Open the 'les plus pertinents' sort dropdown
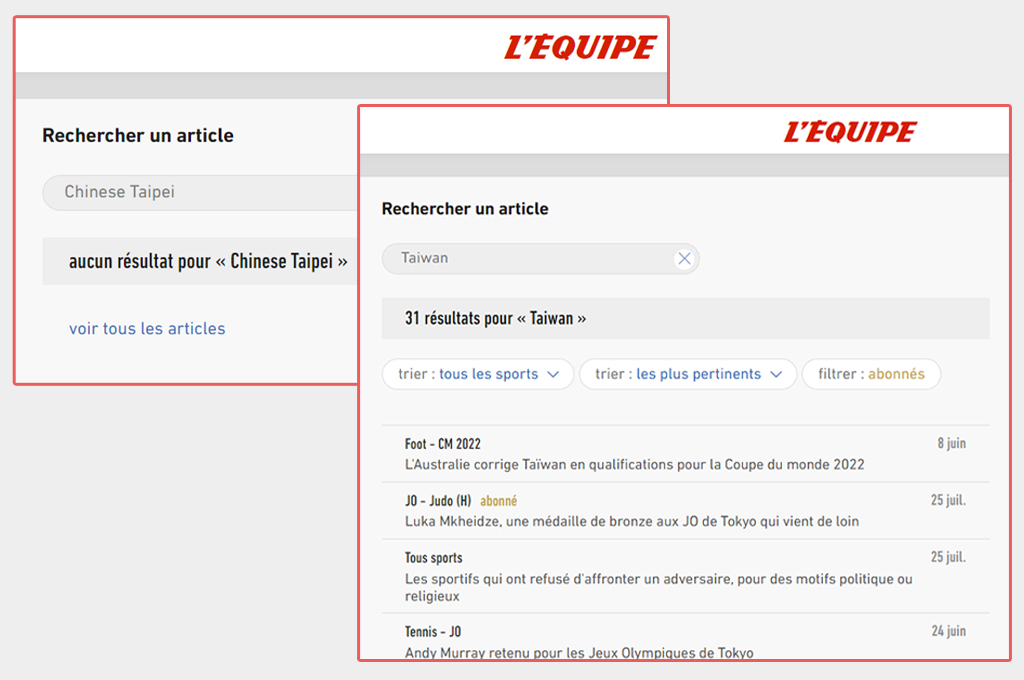 click(x=688, y=374)
